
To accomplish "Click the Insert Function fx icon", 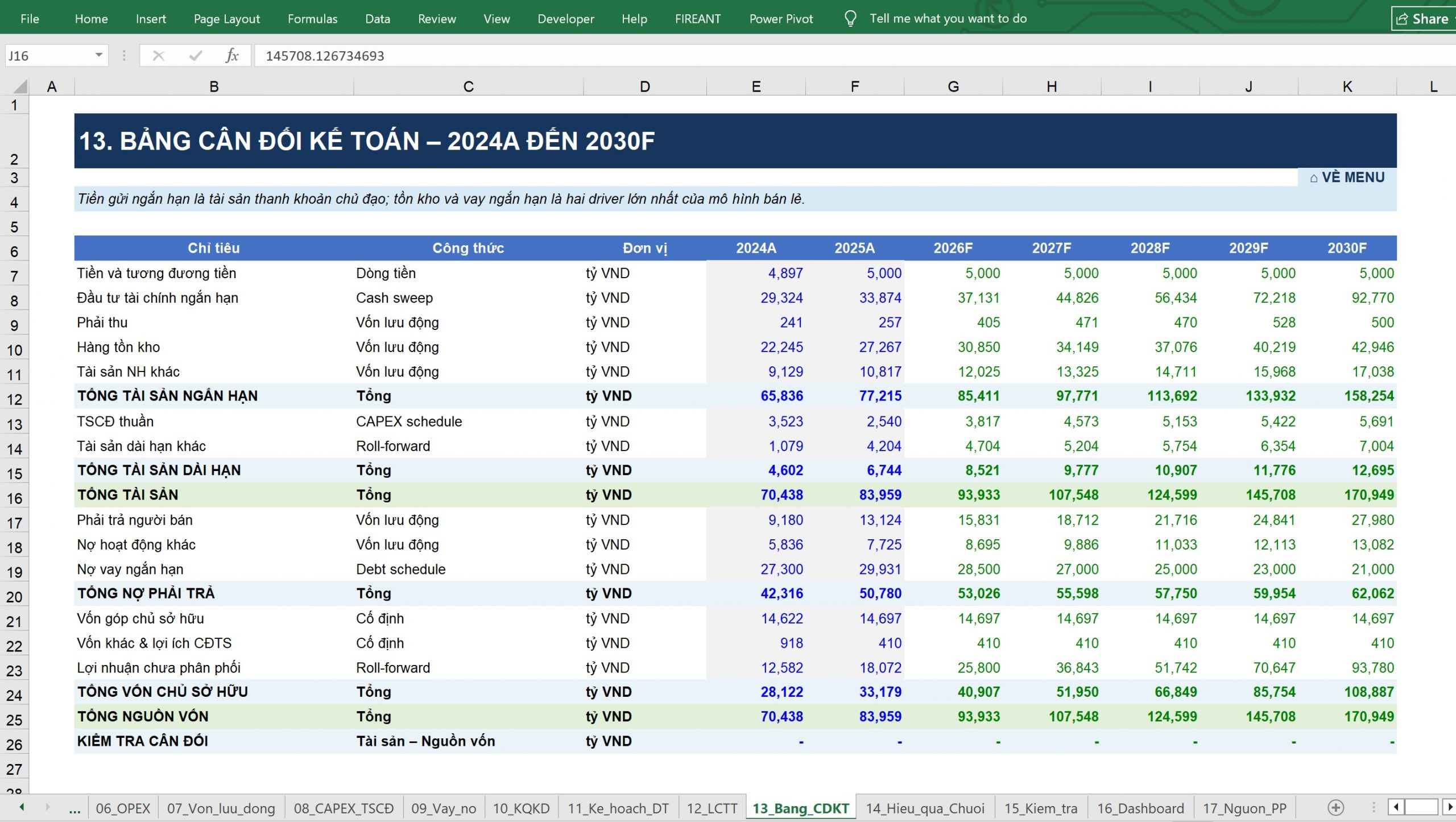I will point(231,56).
